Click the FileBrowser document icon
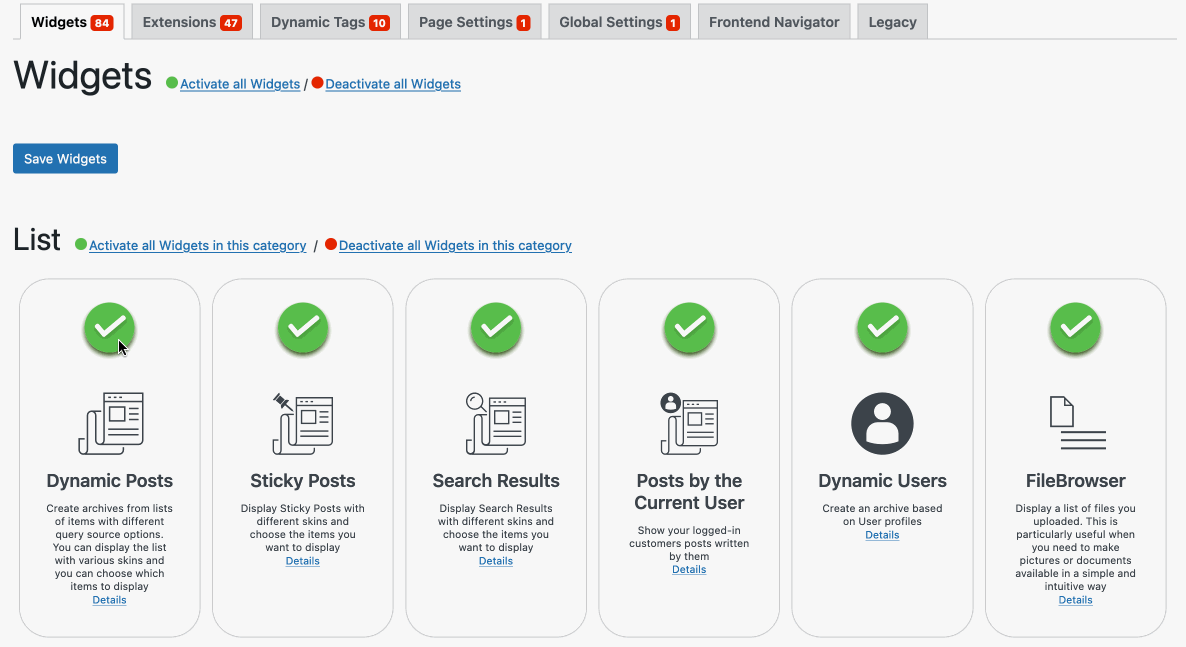 pyautogui.click(x=1077, y=423)
